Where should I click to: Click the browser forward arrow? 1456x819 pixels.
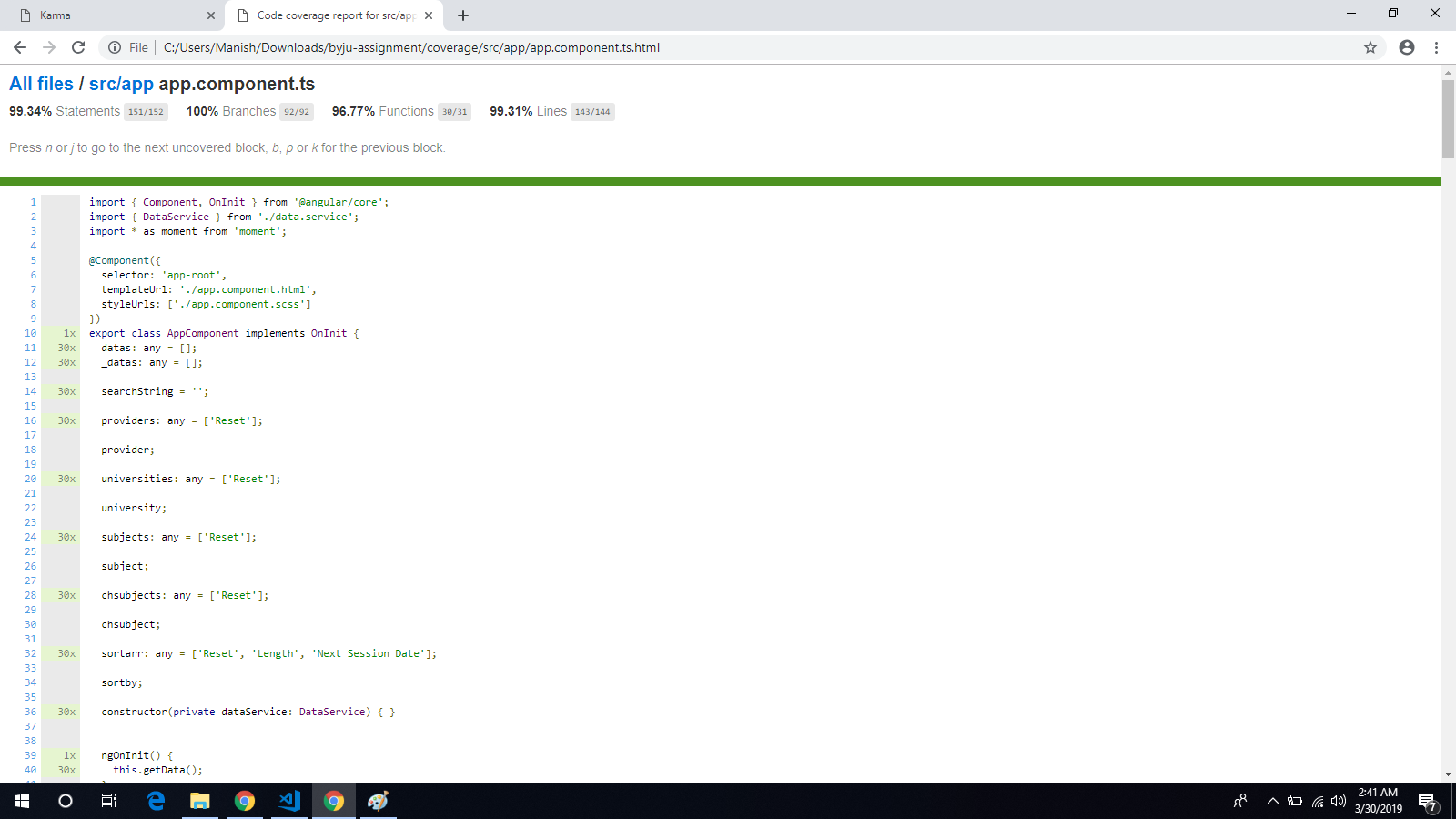pos(49,47)
